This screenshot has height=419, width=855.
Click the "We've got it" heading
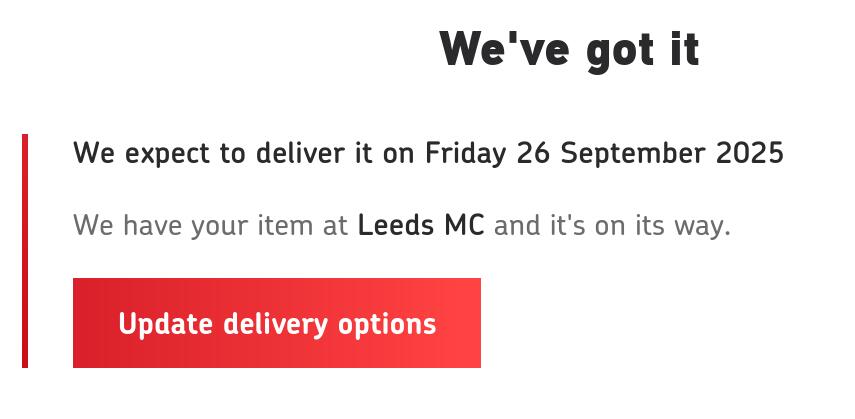point(569,49)
